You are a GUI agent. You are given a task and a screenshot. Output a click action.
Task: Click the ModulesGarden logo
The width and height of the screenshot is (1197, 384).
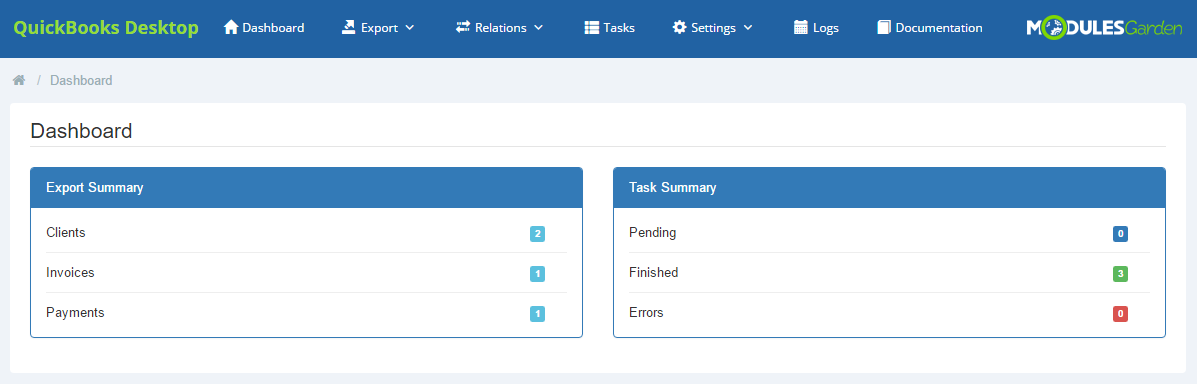tap(1104, 28)
